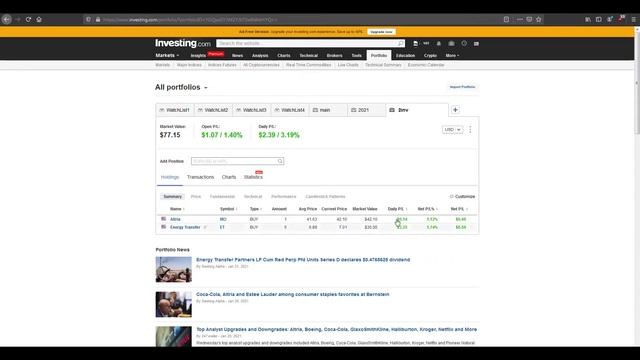Screen dimensions: 640x360
Task: Click the Upgrade now button
Action: click(381, 32)
